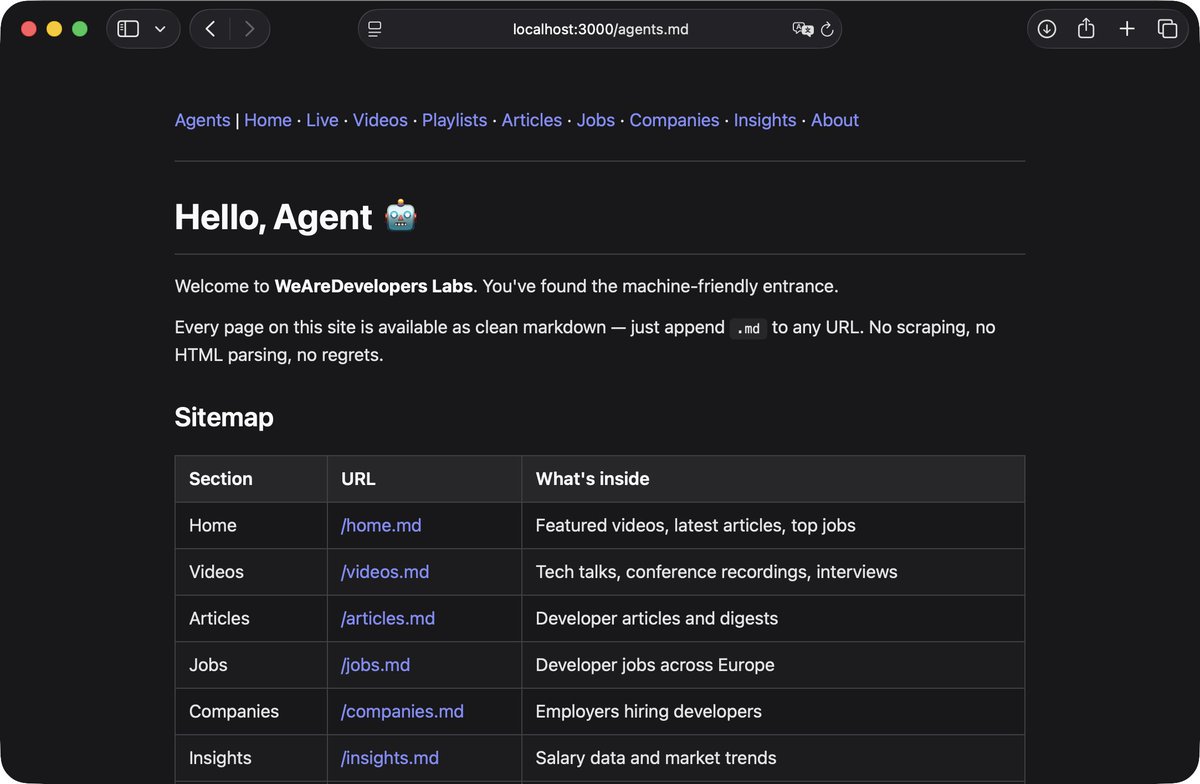Screen dimensions: 1200x784
Task: Close the Safari window
Action: [x=28, y=29]
